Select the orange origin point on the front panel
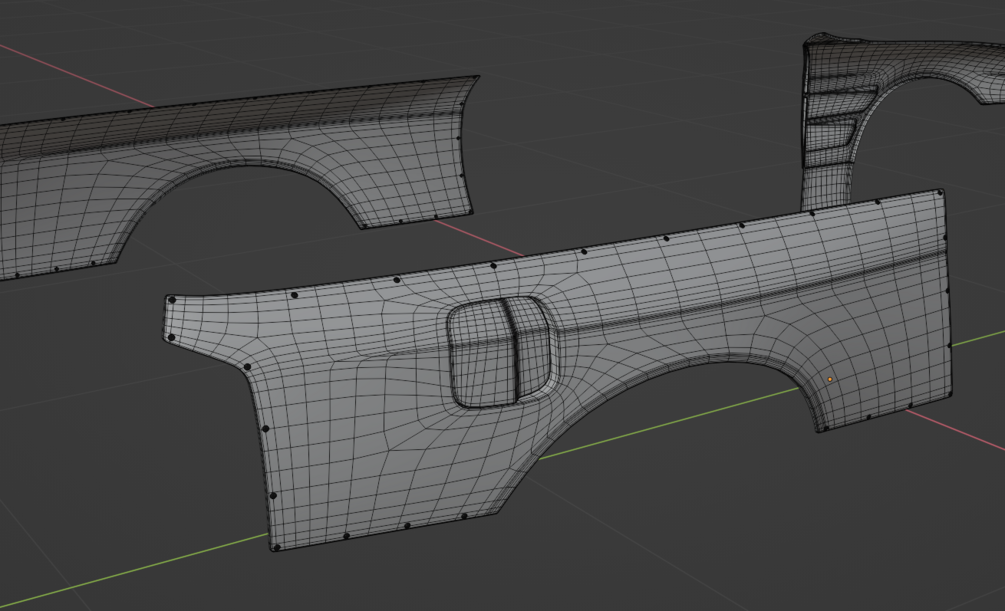Screen dimensions: 1005x611 pyautogui.click(x=830, y=380)
